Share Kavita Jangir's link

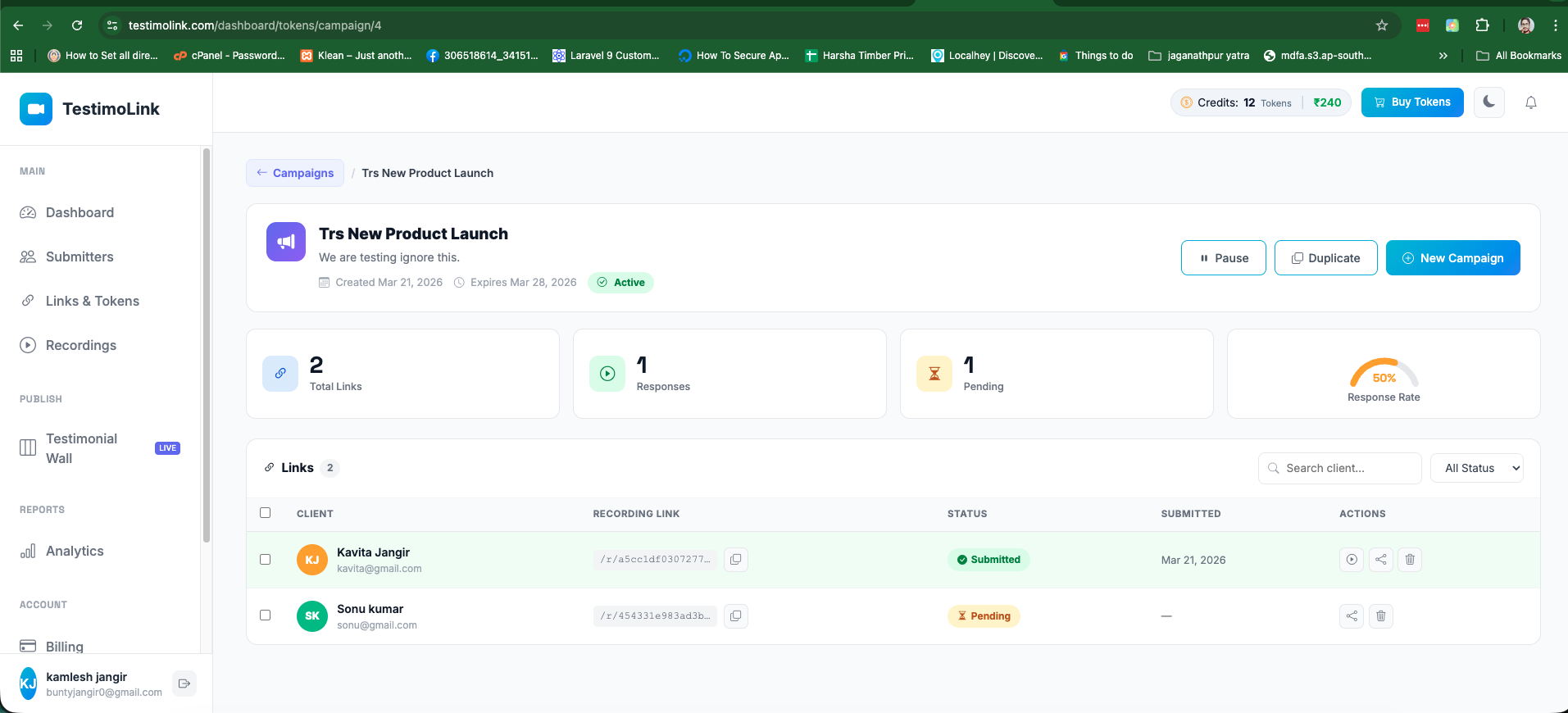pos(1381,560)
